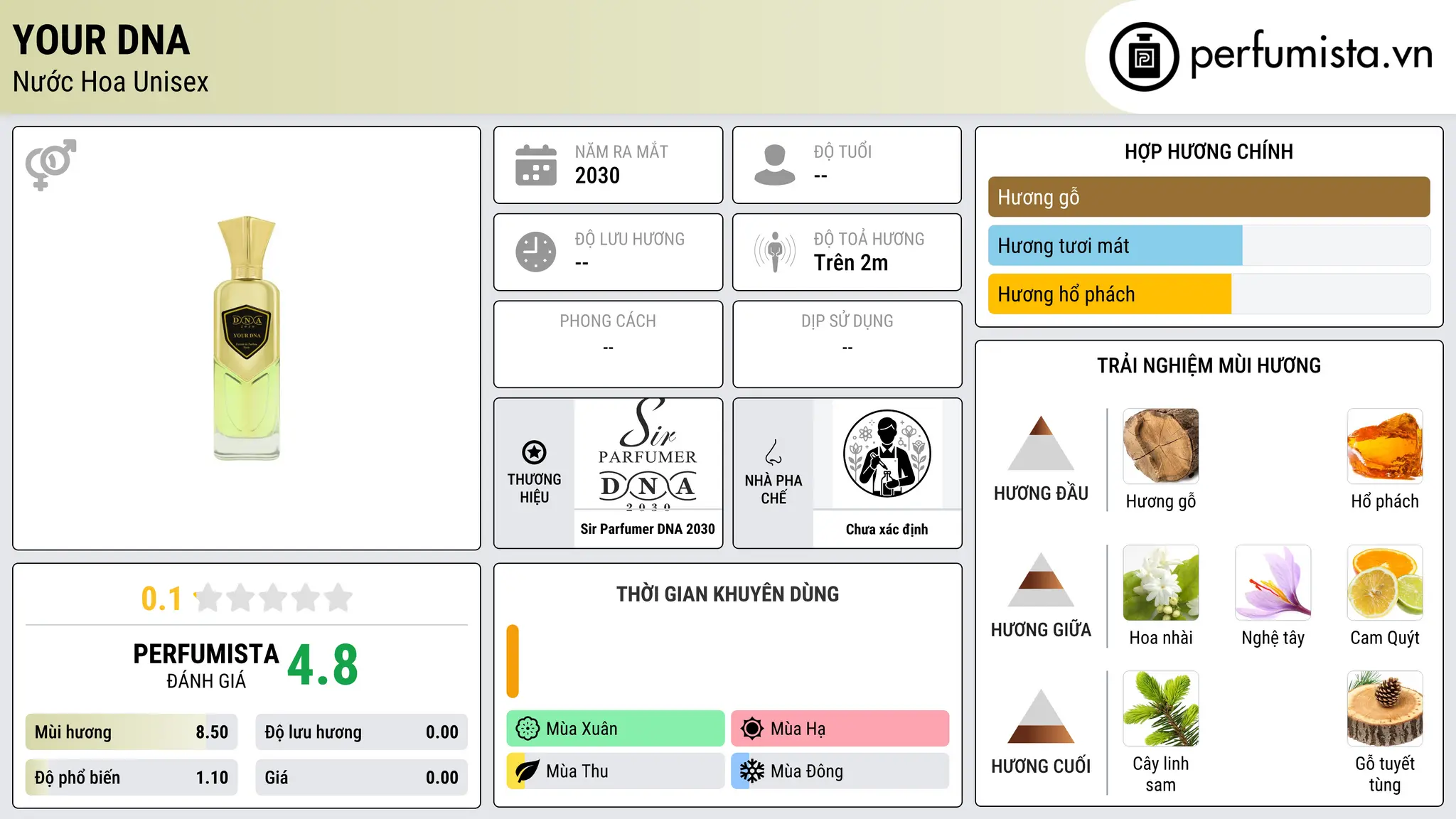Click the Mùa Đông snowflake icon

pos(752,771)
